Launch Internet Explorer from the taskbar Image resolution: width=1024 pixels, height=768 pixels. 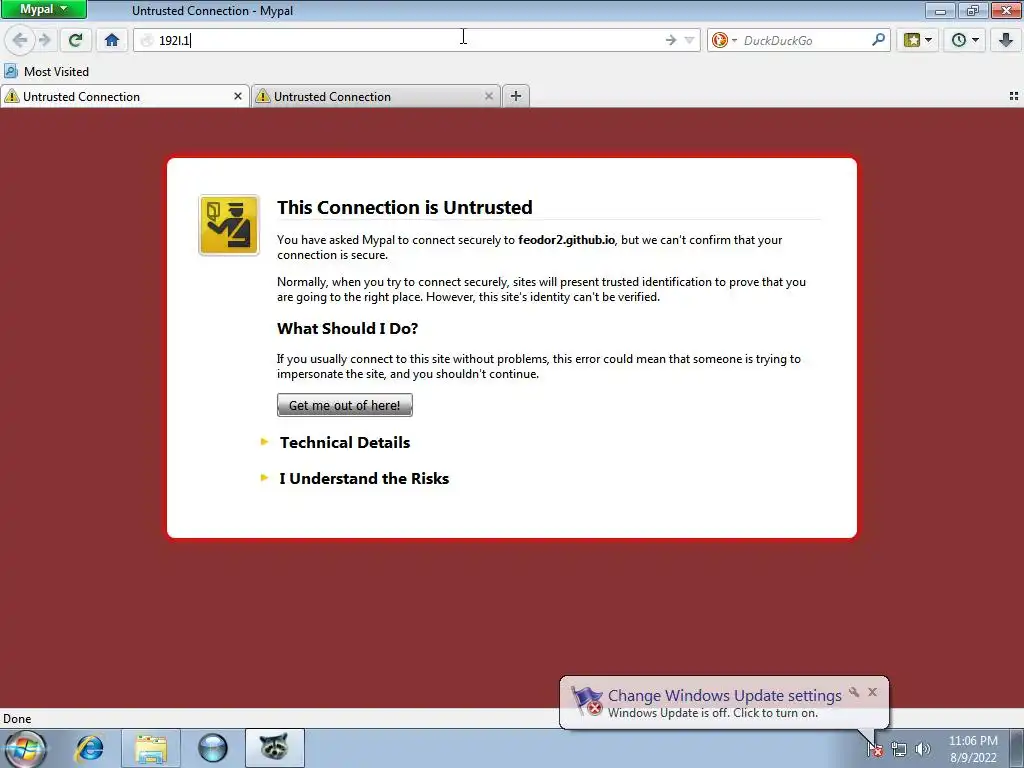89,748
